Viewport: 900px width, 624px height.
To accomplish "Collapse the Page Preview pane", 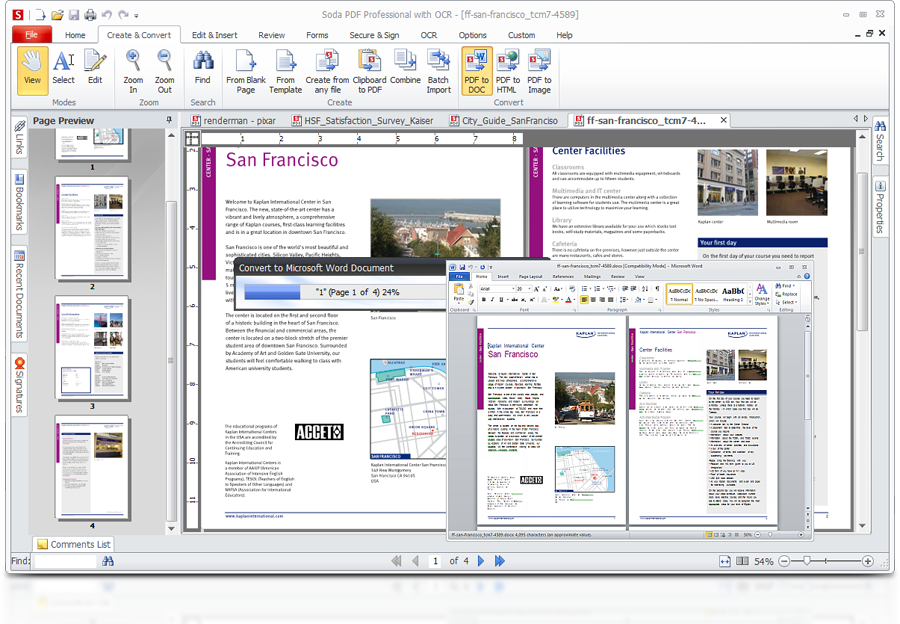I will pos(168,120).
